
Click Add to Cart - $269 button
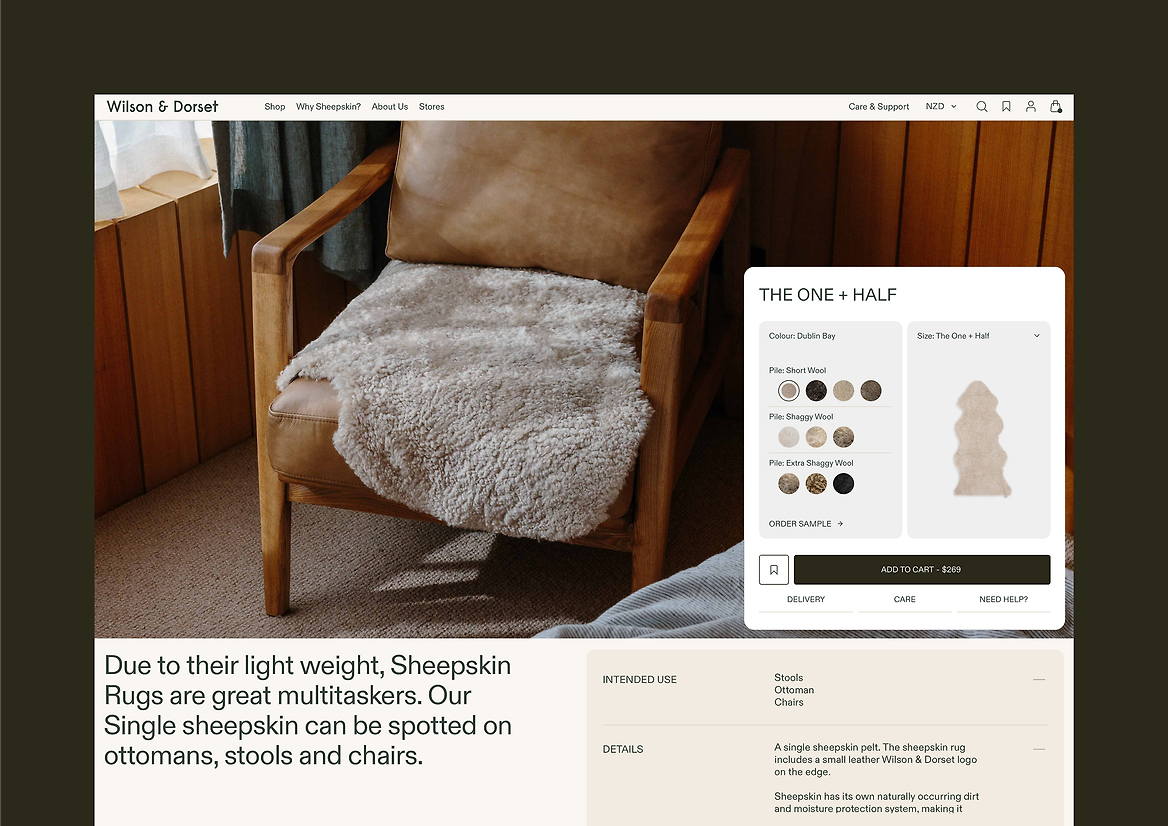tap(922, 570)
